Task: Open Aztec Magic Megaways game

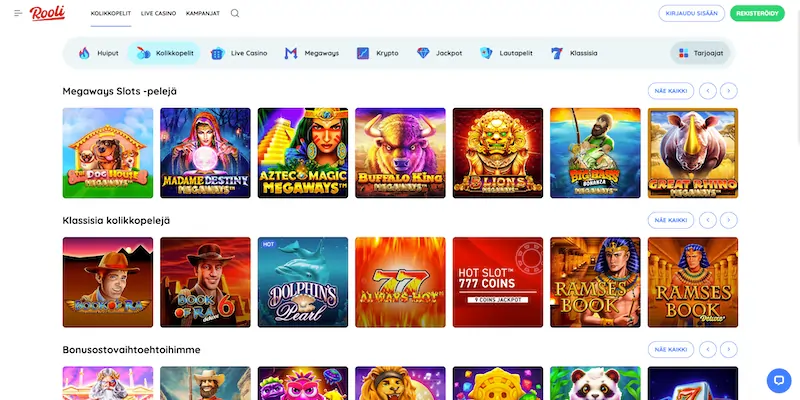Action: click(x=303, y=153)
